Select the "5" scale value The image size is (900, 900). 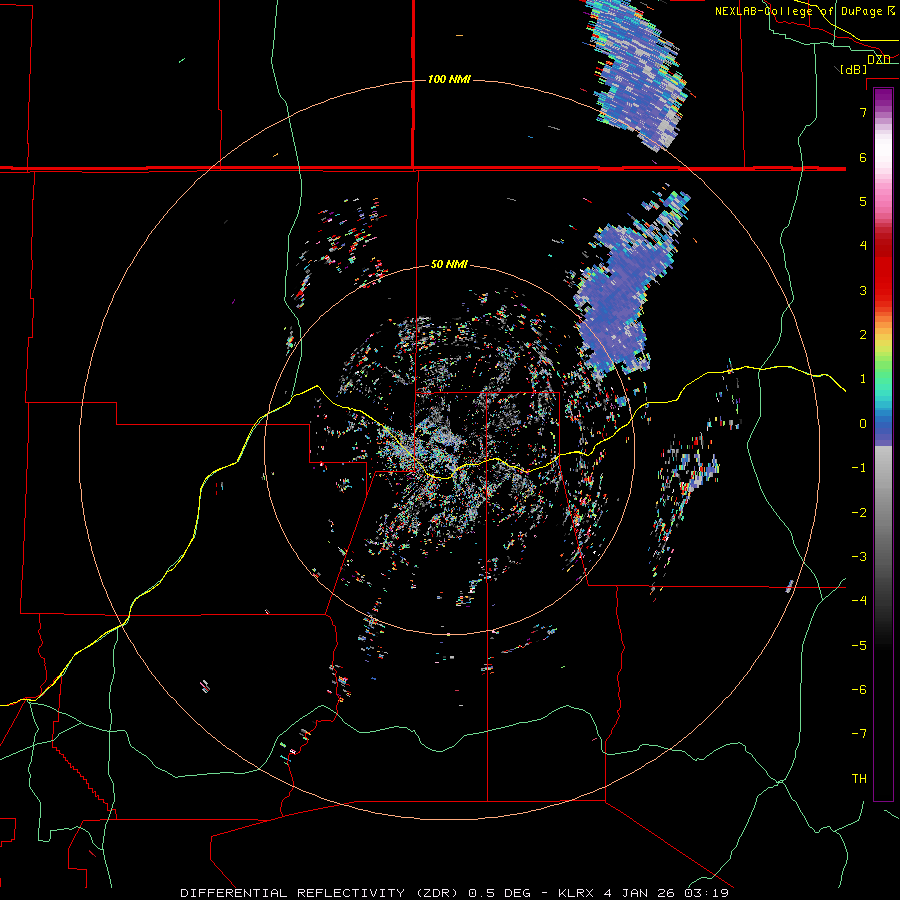[x=863, y=201]
